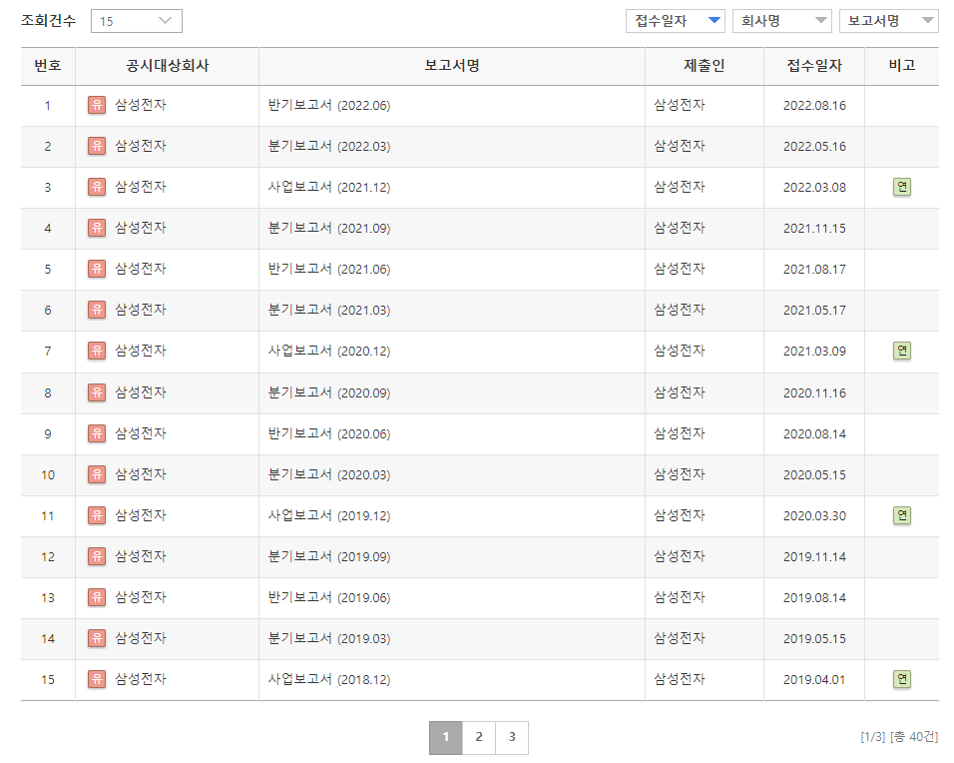Click the 유 market icon in row 1
Screen dimensions: 954x763
point(97,105)
